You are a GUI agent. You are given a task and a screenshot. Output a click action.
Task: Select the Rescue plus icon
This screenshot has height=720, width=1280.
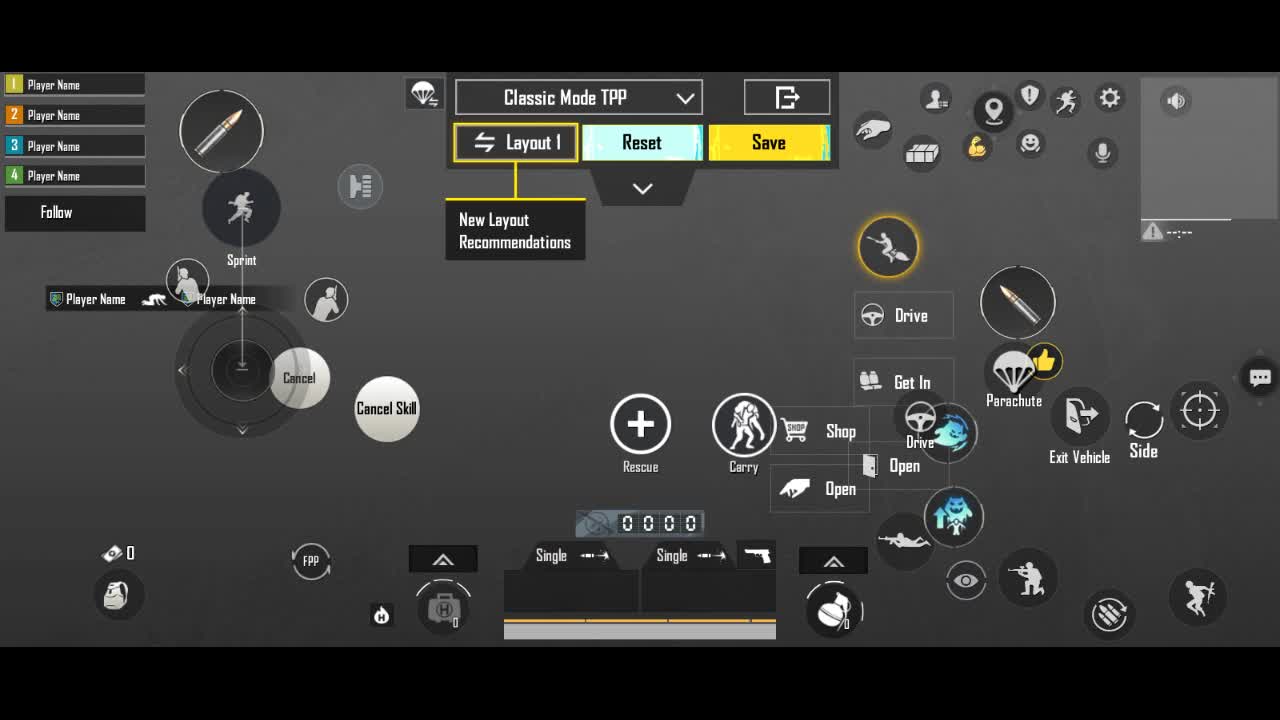click(640, 425)
